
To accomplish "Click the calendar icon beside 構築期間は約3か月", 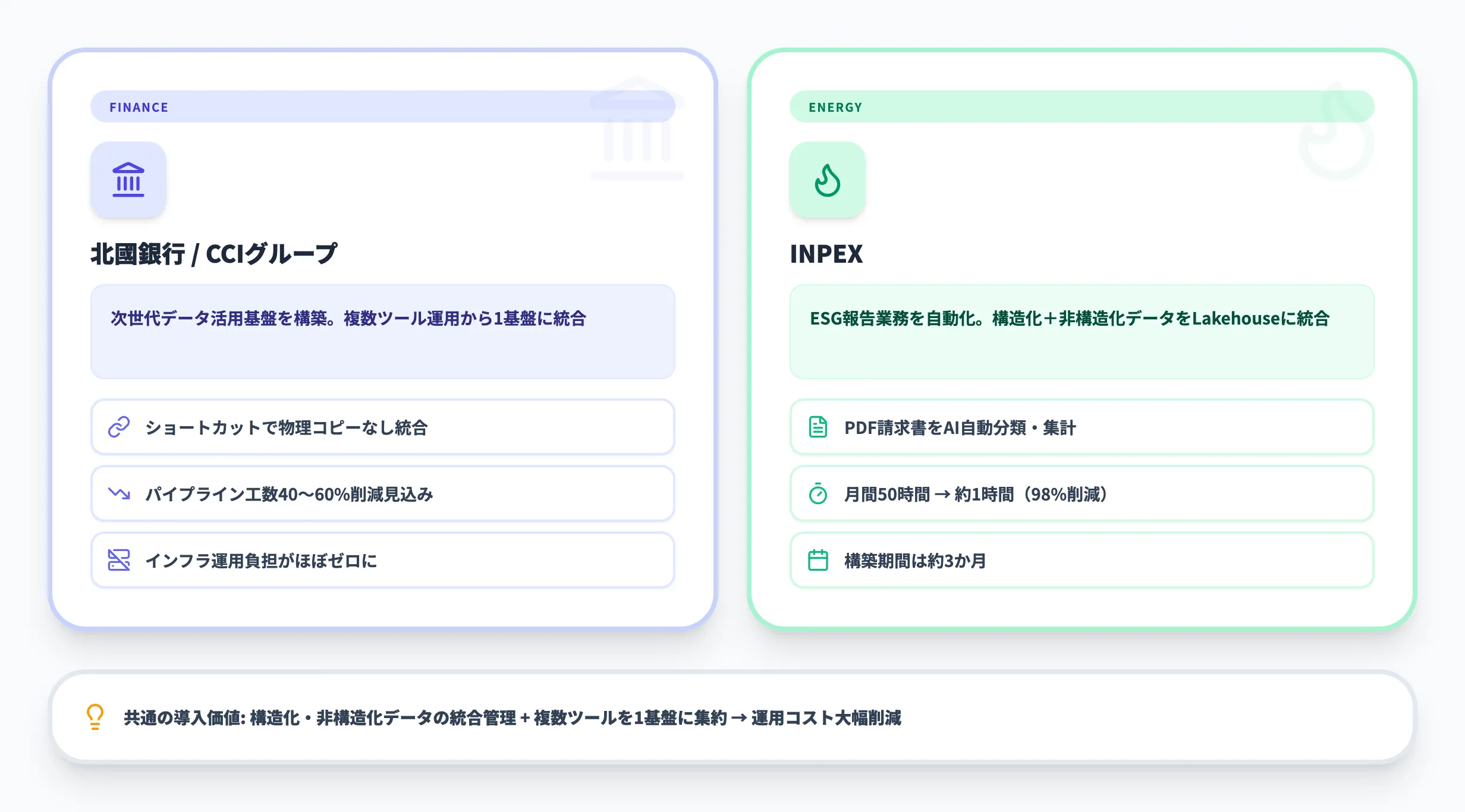I will [x=819, y=559].
